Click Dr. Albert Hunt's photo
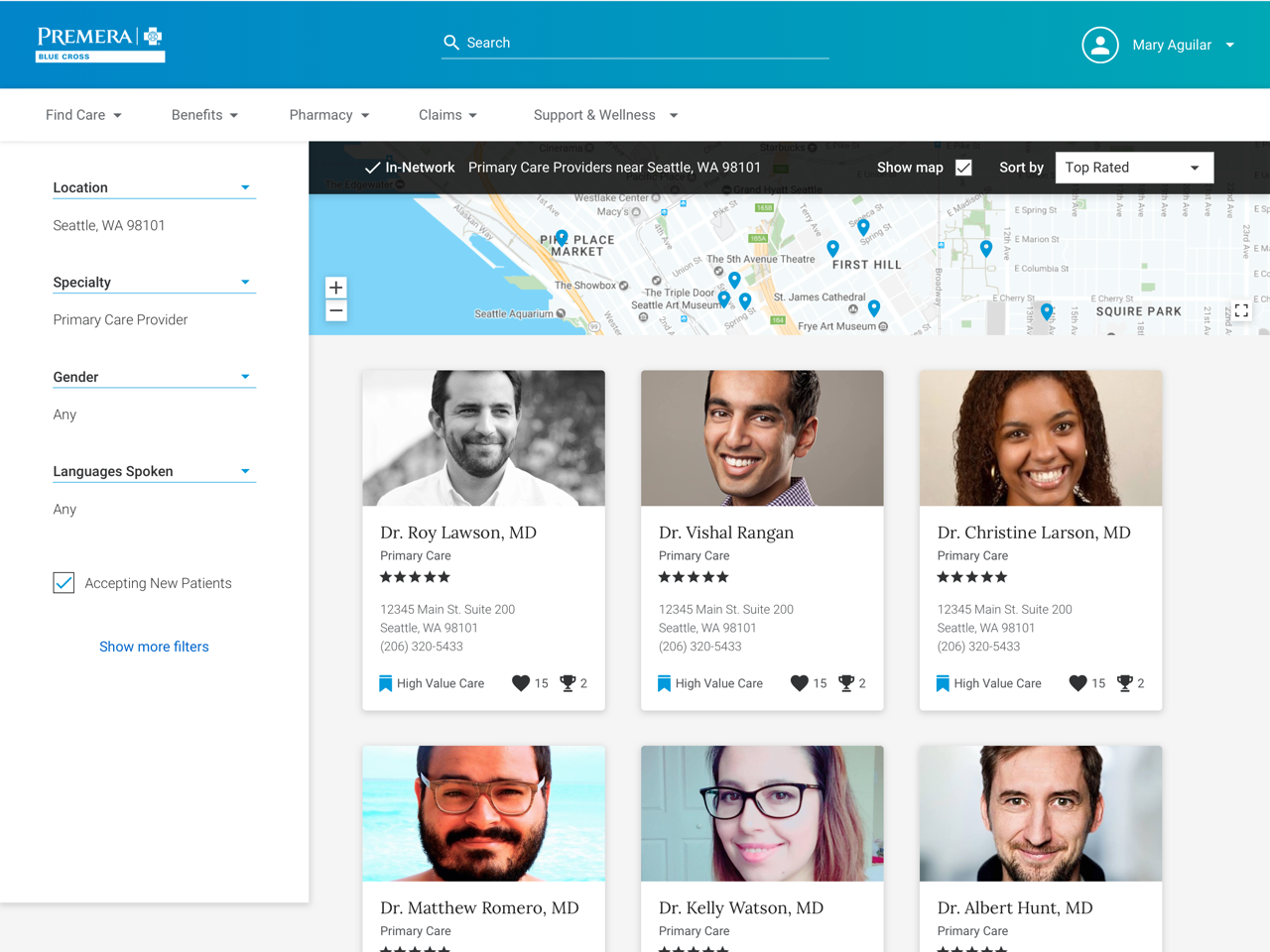 point(1041,813)
